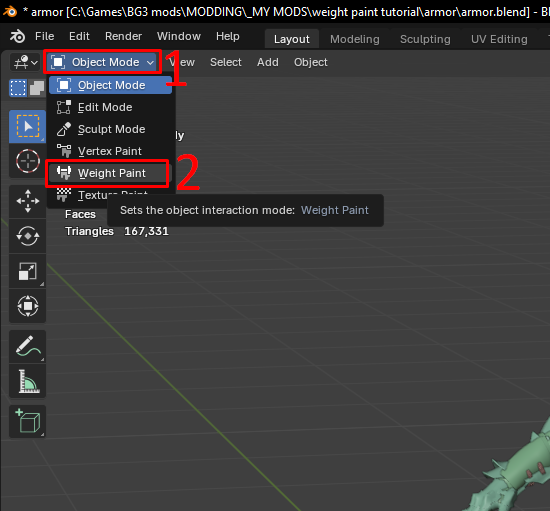The height and width of the screenshot is (511, 550).
Task: Activate the 3D Cursor tool
Action: click(28, 161)
